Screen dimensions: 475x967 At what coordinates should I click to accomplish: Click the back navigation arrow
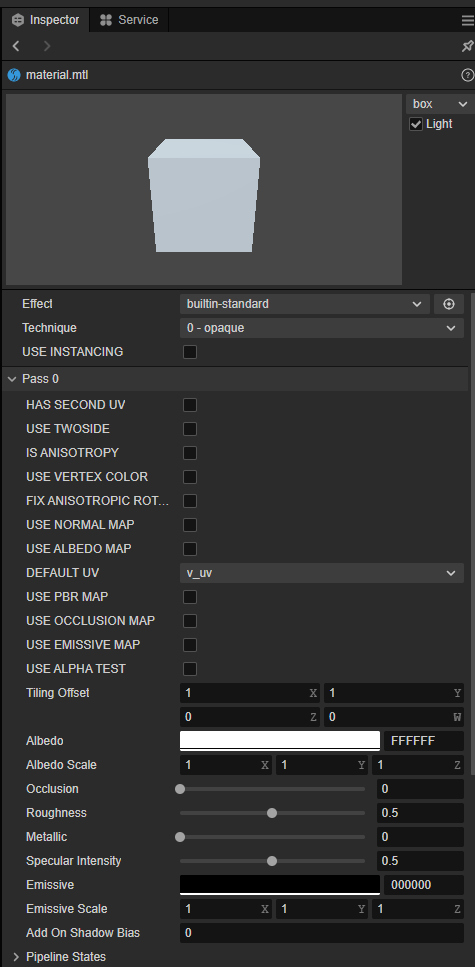coord(16,46)
